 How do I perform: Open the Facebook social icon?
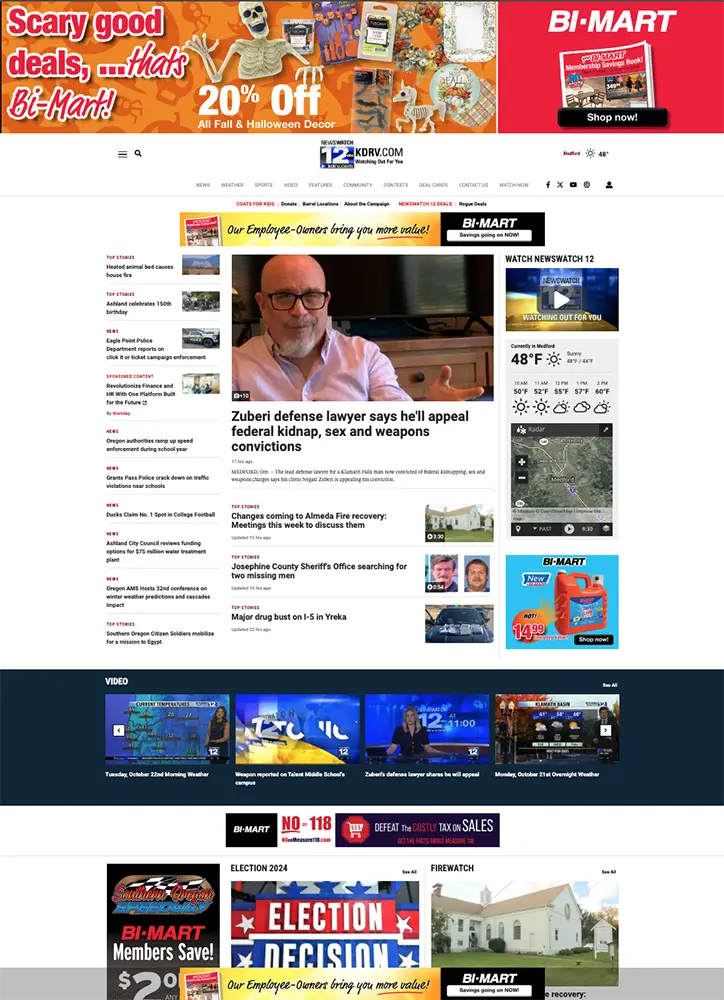coord(547,185)
